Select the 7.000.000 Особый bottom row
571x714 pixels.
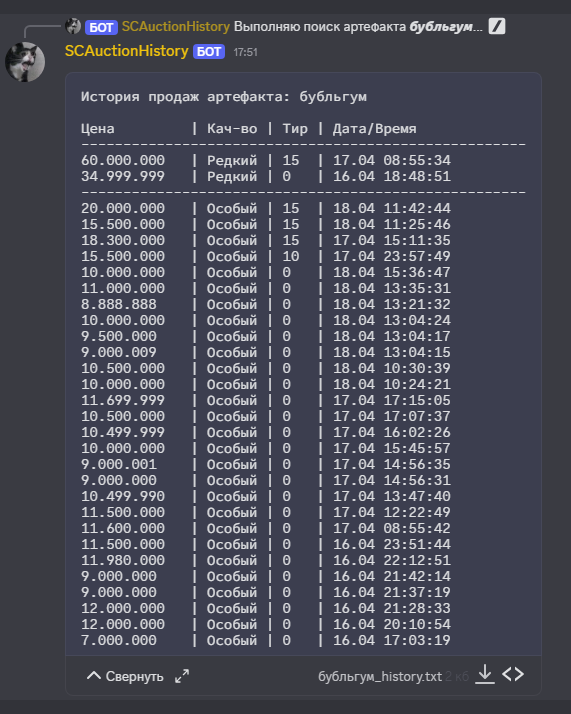(266, 640)
